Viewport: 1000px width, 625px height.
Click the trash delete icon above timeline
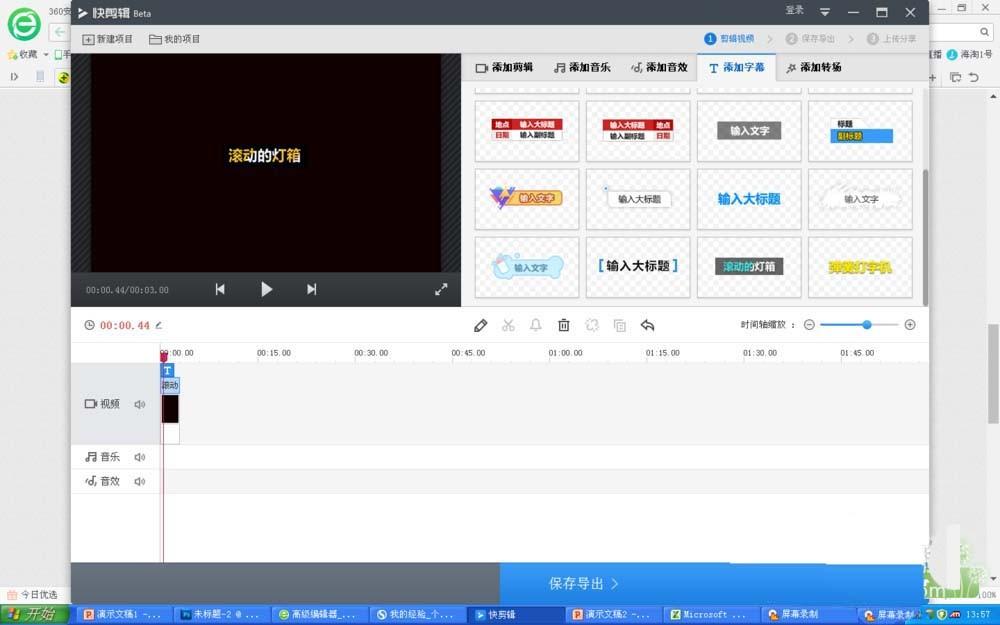[x=563, y=325]
